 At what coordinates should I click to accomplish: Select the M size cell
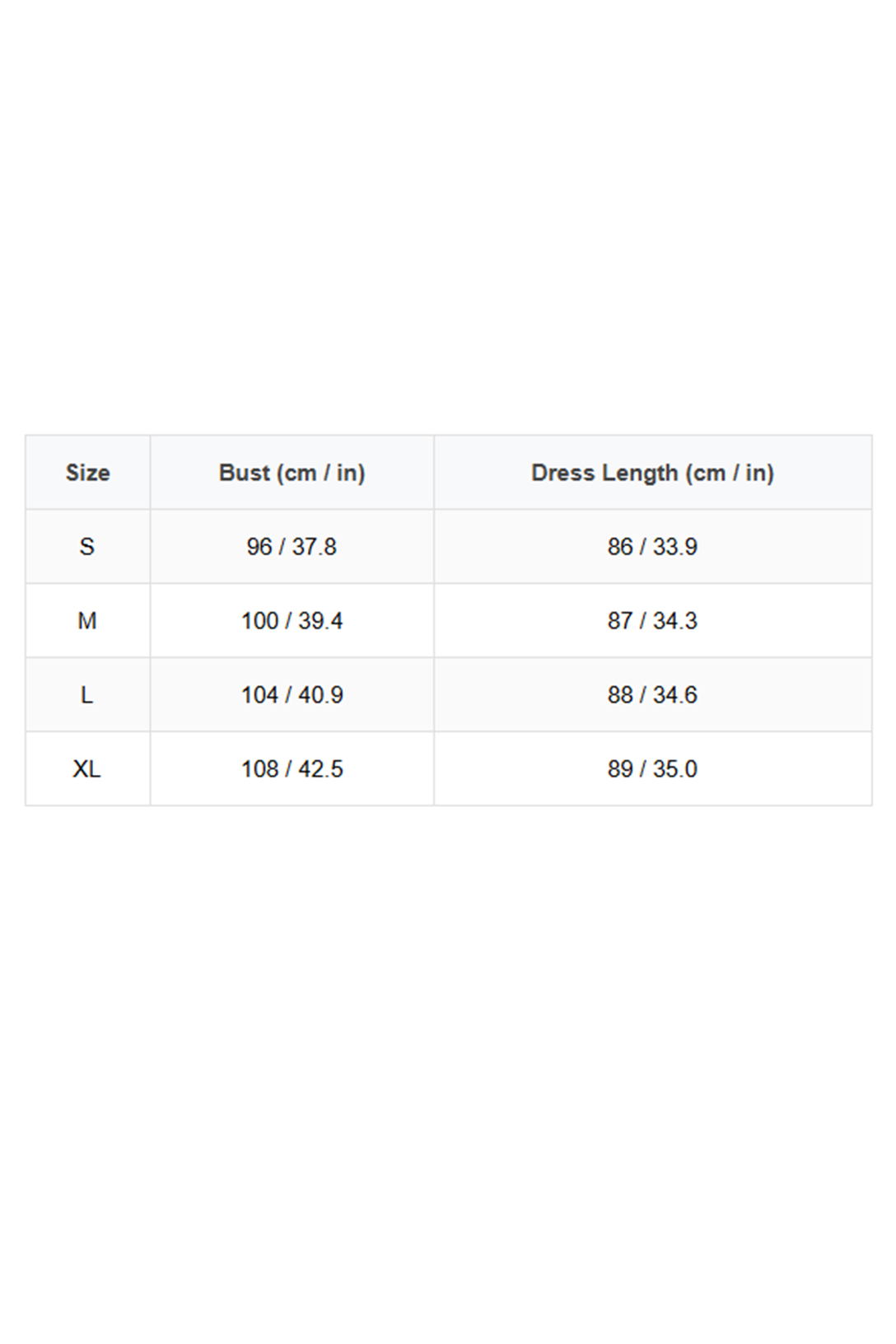87,621
